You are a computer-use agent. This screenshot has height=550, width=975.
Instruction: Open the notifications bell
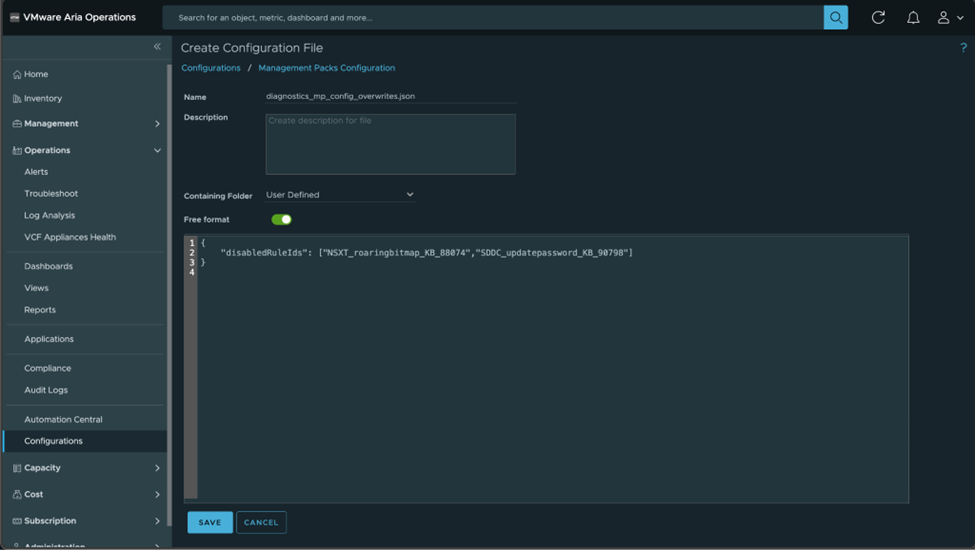point(913,17)
